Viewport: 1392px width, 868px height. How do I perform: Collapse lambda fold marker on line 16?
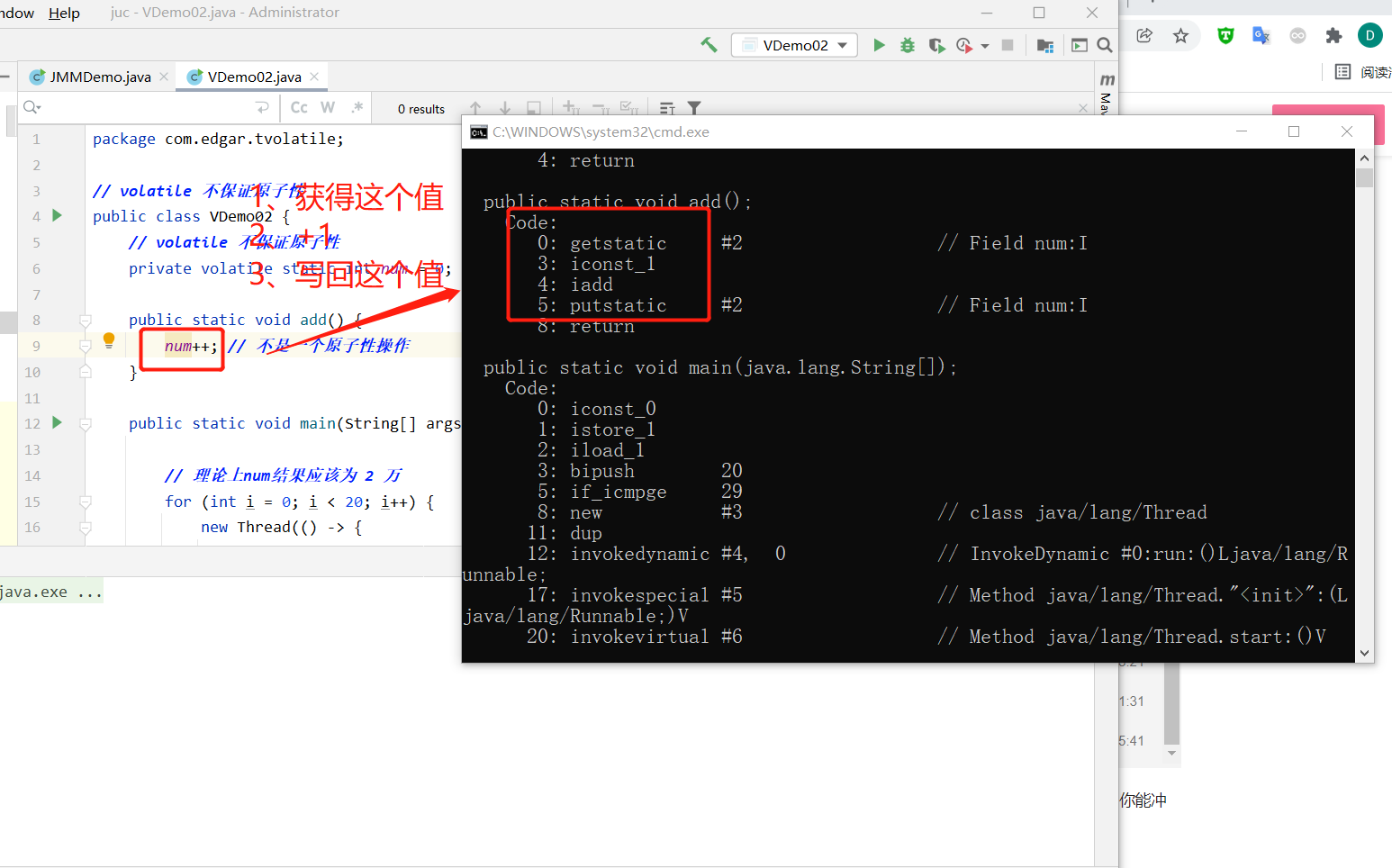[x=86, y=528]
